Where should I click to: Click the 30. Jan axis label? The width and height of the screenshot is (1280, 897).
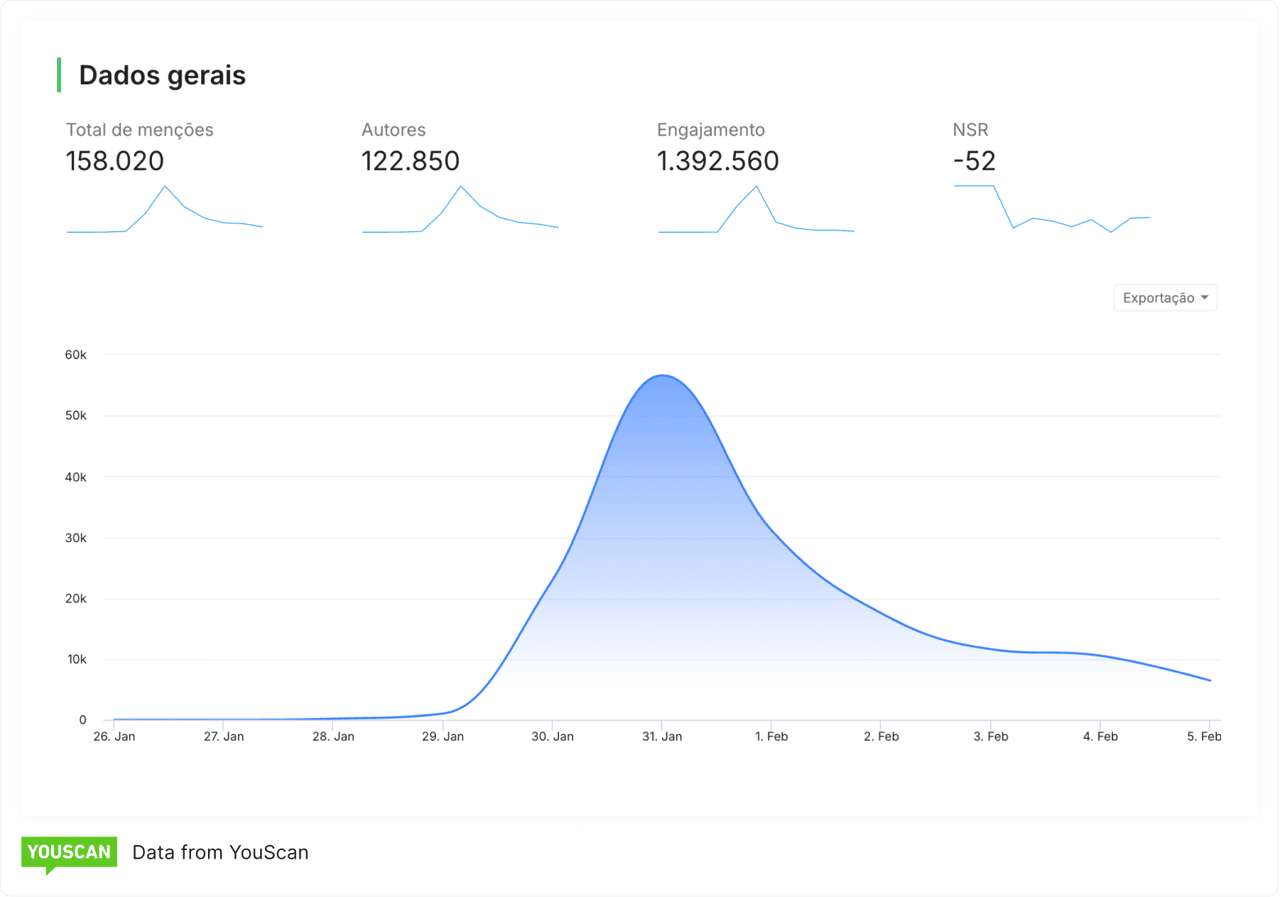tap(552, 737)
